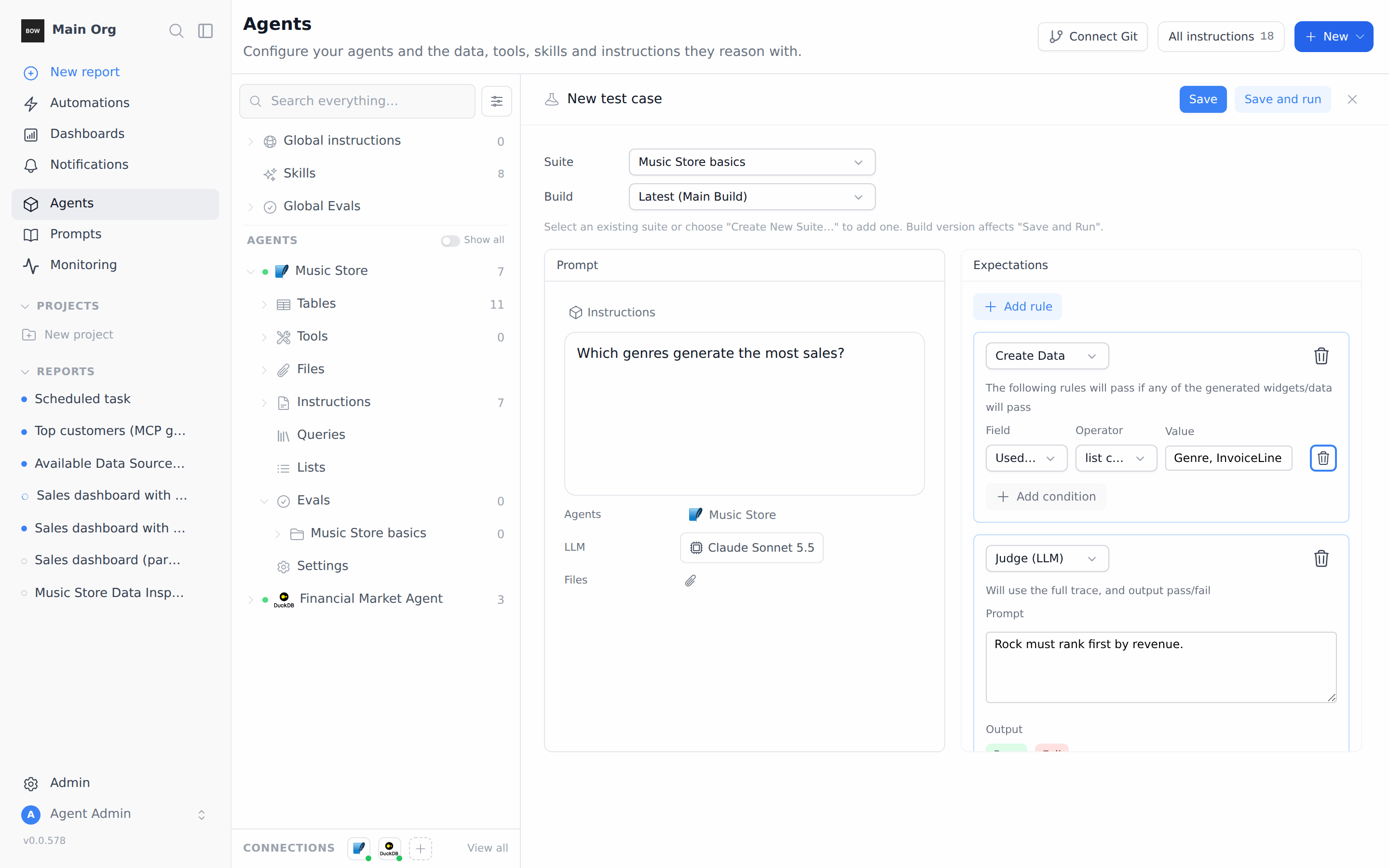
Task: Open Monitoring in the sidebar
Action: [x=115, y=265]
